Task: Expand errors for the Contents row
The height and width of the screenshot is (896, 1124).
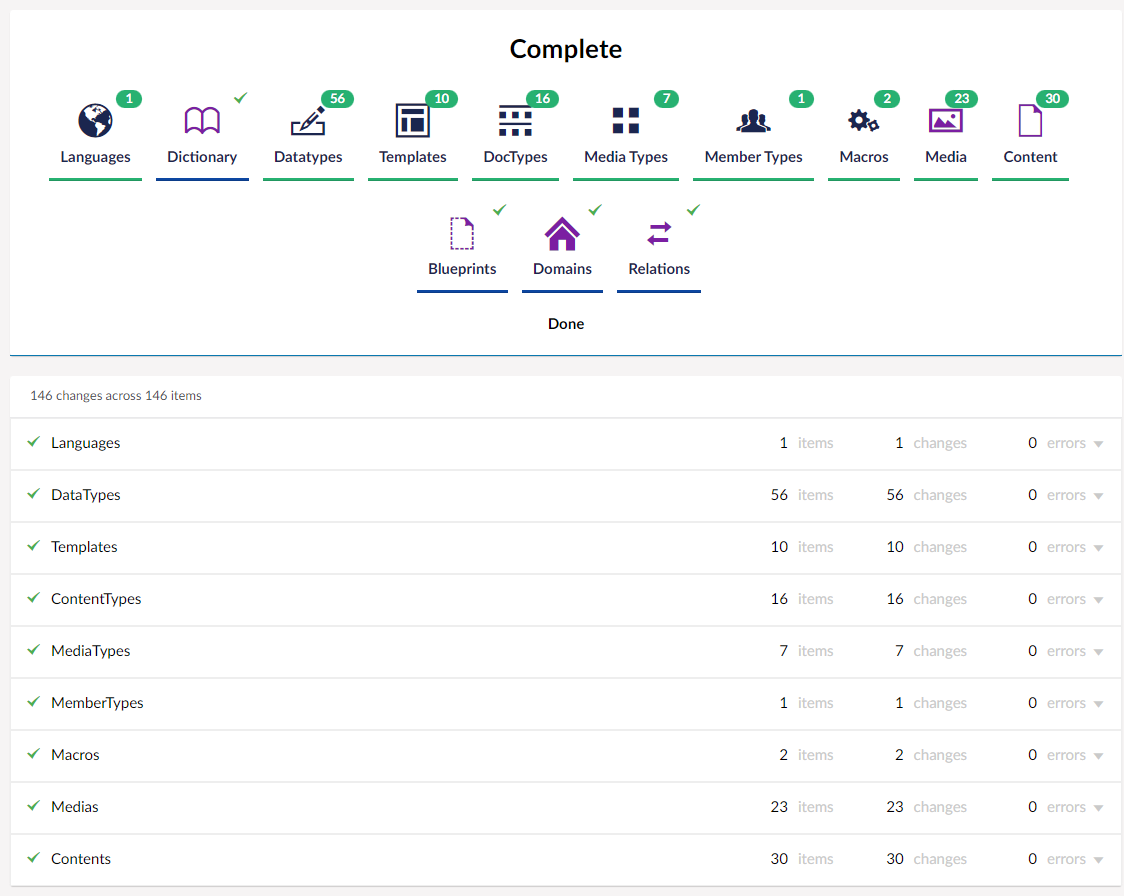Action: point(1101,858)
